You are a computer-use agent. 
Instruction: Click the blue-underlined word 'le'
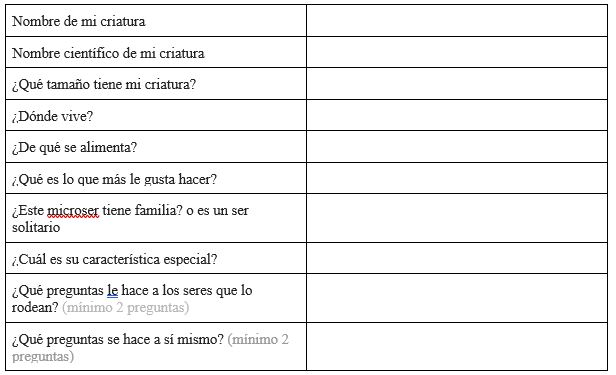point(112,291)
